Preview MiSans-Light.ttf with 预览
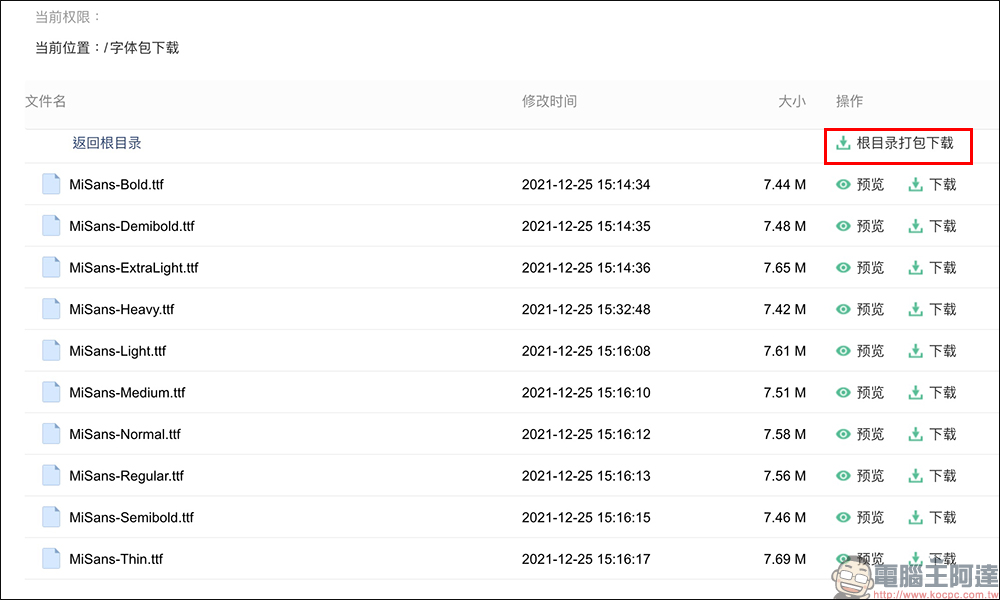This screenshot has height=600, width=1000. 860,351
